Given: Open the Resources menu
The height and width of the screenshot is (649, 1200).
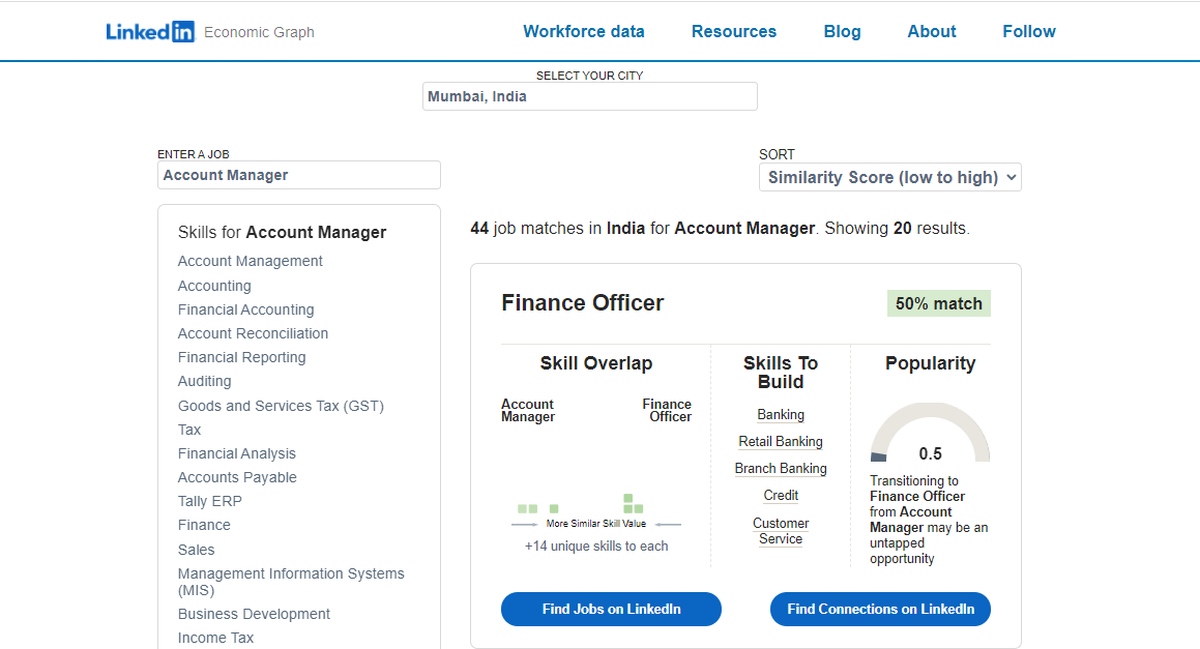Looking at the screenshot, I should pos(733,31).
